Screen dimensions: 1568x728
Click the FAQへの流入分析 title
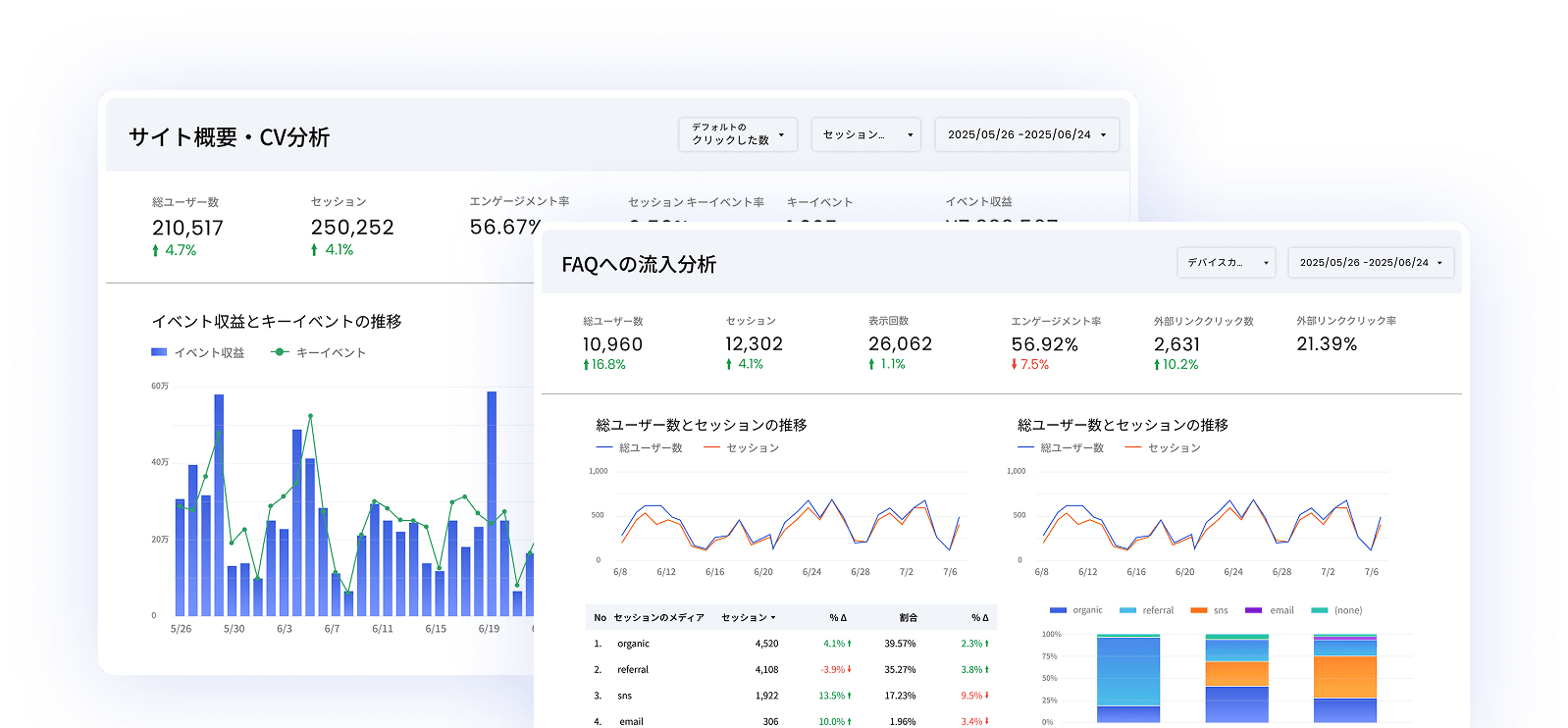coord(639,264)
